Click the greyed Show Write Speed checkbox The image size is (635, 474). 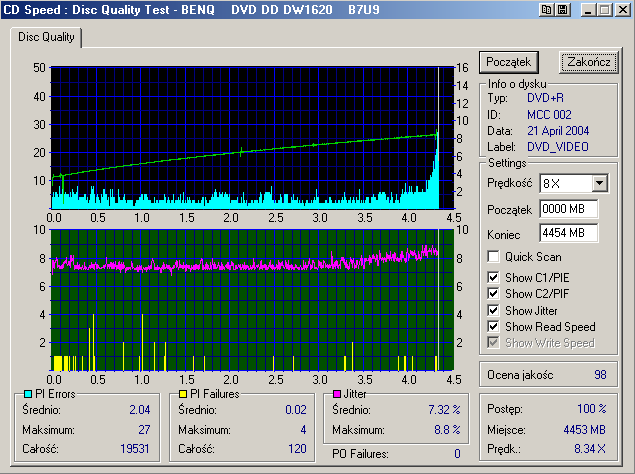click(x=493, y=343)
